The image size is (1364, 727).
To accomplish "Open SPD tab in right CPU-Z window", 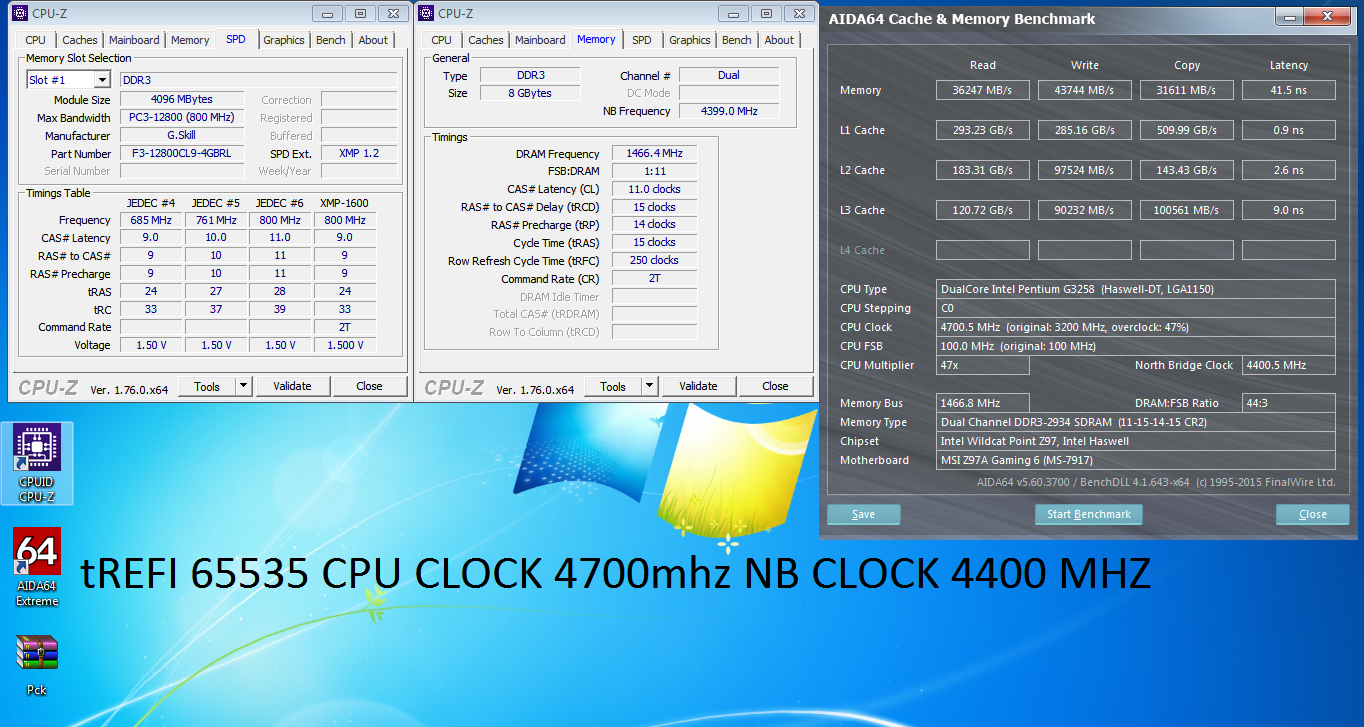I will 642,40.
